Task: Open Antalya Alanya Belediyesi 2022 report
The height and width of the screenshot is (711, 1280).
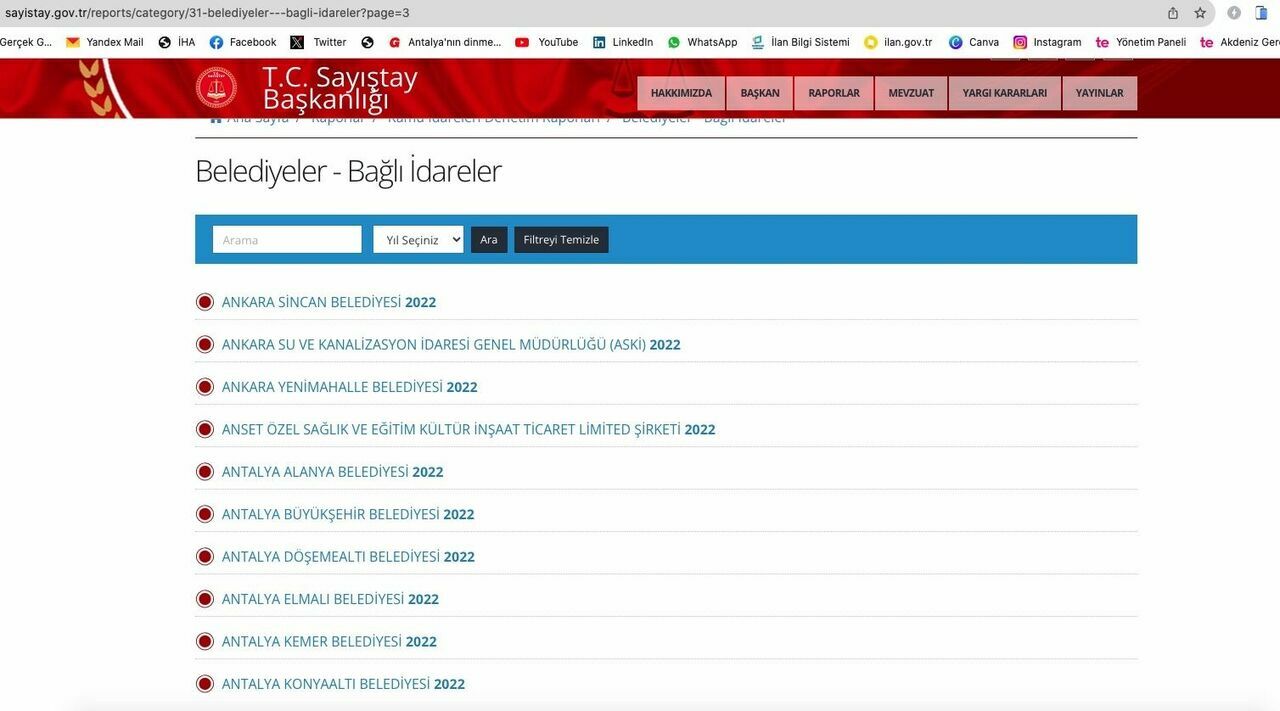Action: 333,472
